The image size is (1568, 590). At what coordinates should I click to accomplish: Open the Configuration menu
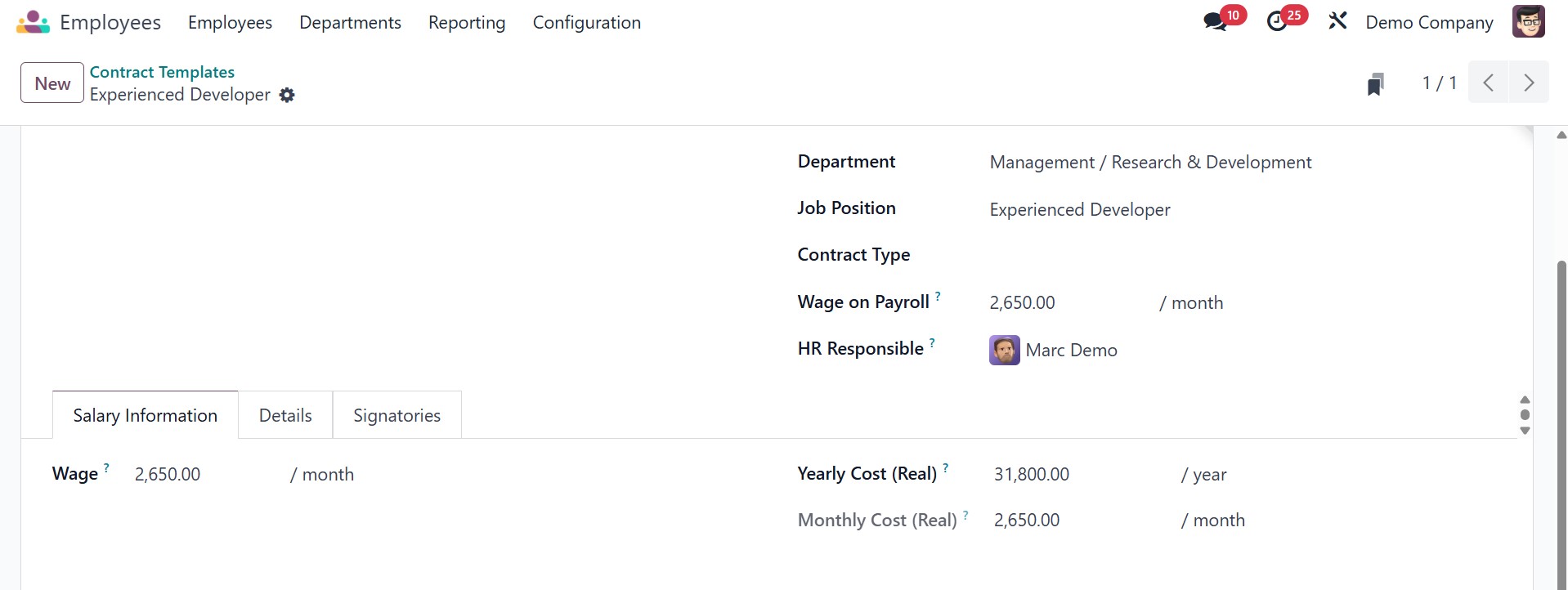[586, 23]
